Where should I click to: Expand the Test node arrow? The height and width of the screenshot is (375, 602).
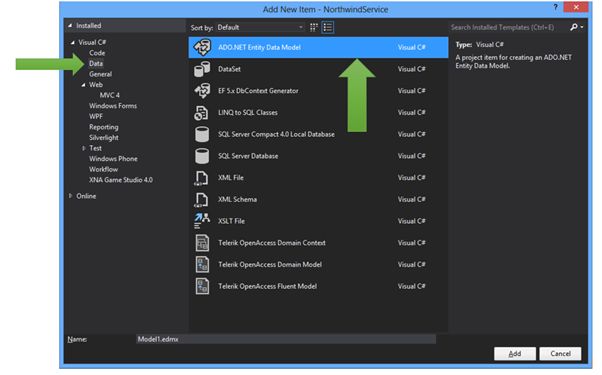83,148
